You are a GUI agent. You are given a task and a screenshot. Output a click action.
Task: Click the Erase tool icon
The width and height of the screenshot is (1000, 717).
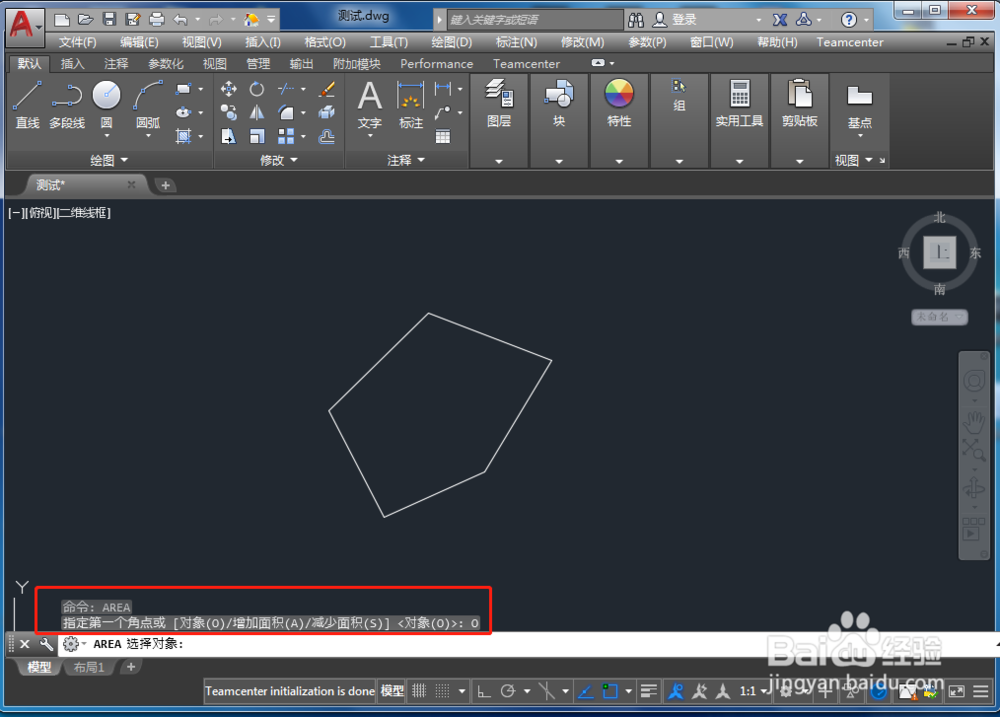(x=327, y=89)
